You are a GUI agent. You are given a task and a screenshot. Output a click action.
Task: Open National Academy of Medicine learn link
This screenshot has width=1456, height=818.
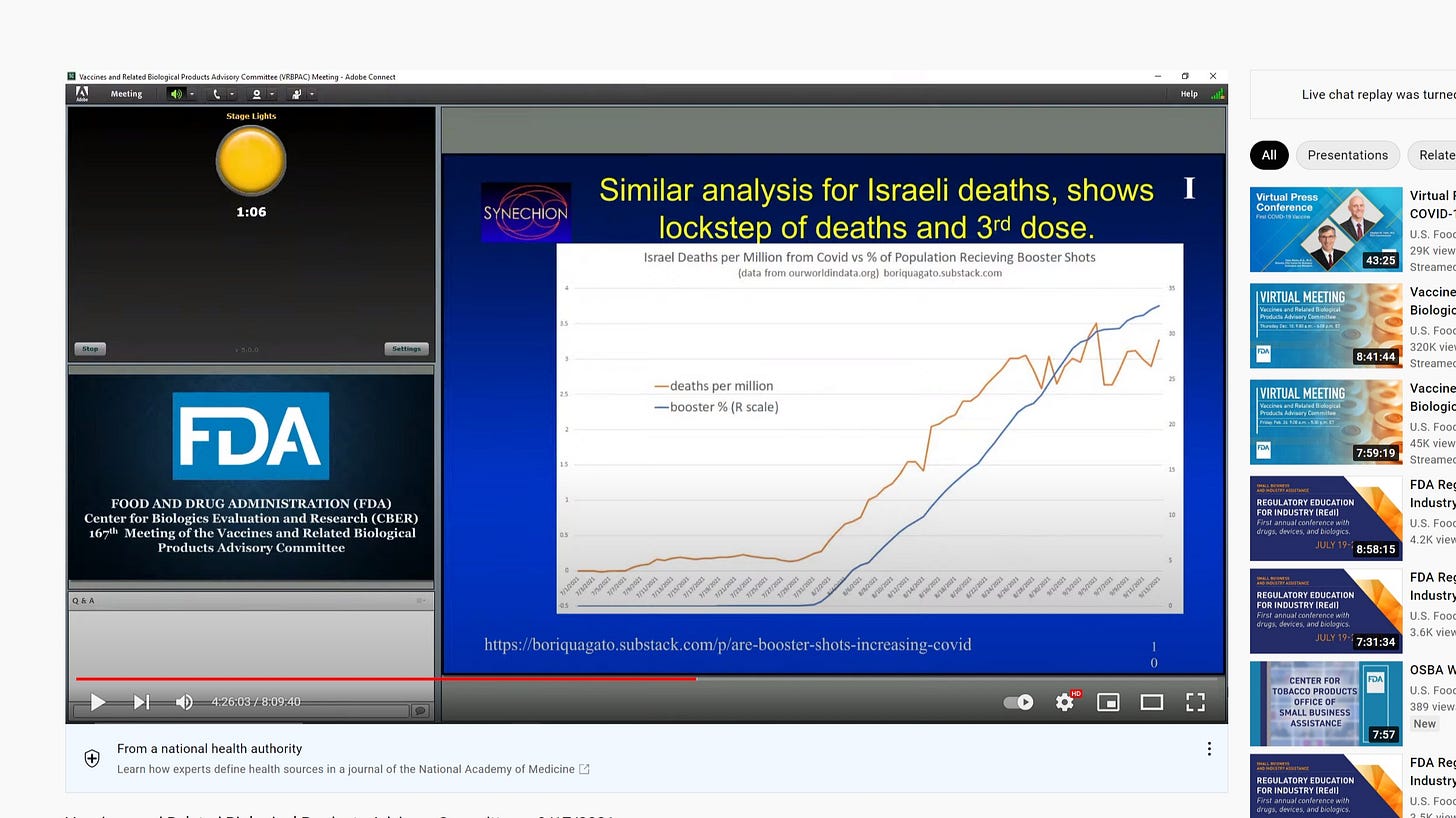(x=353, y=769)
